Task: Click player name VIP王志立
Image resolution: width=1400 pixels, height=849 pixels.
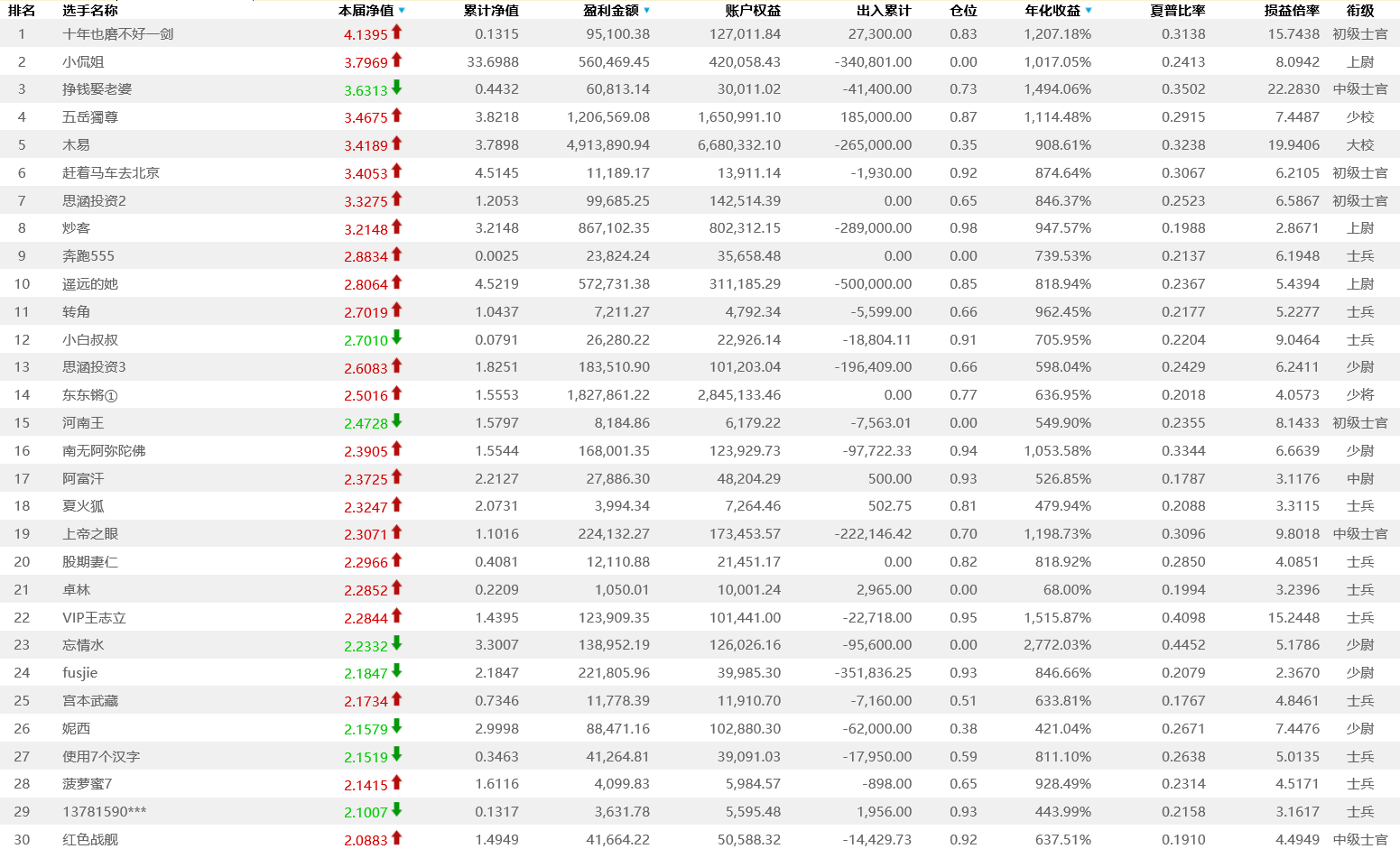Action: pyautogui.click(x=94, y=618)
